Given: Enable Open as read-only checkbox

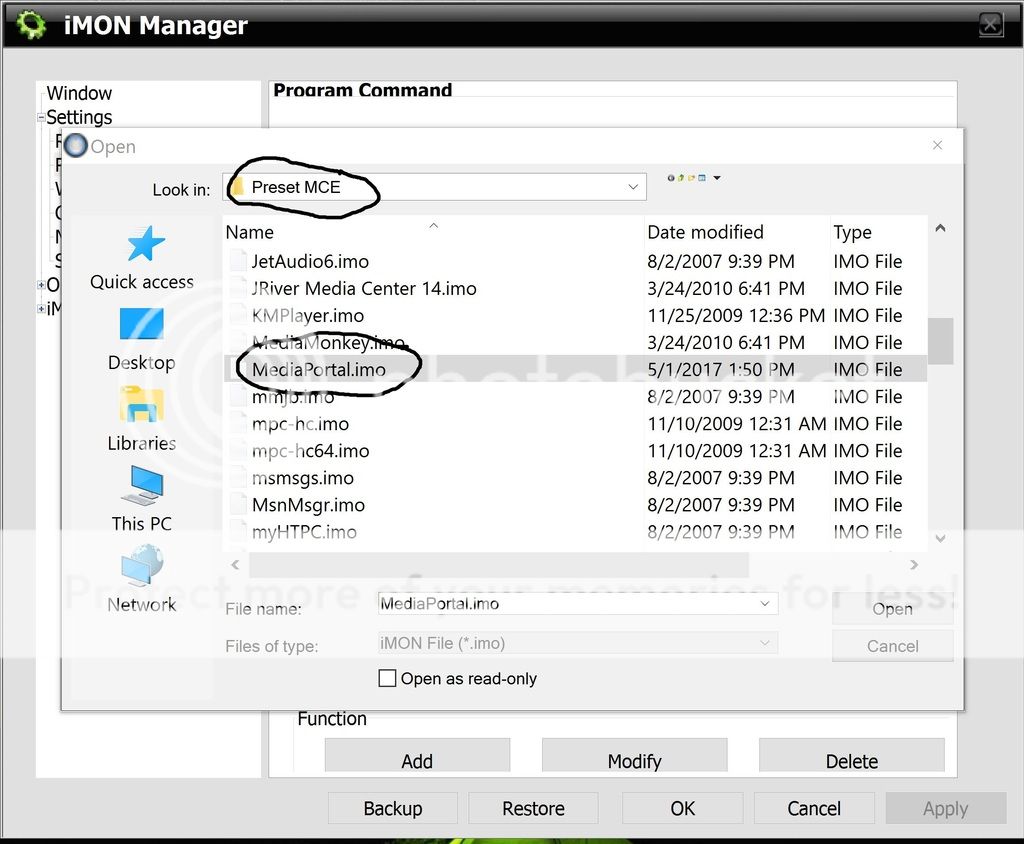Looking at the screenshot, I should click(388, 679).
